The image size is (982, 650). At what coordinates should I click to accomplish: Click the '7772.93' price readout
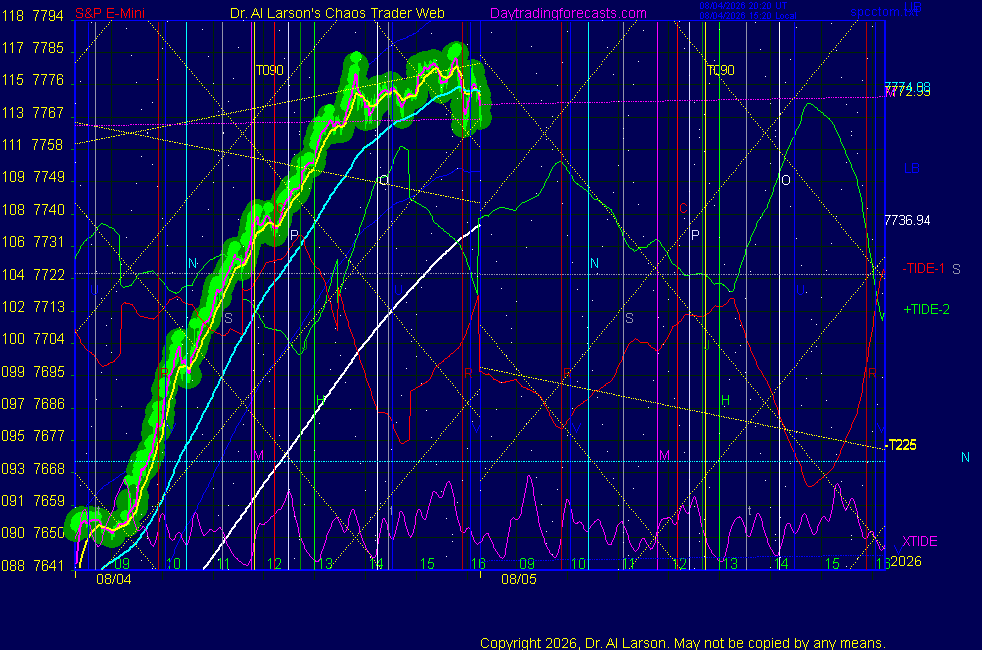[907, 92]
